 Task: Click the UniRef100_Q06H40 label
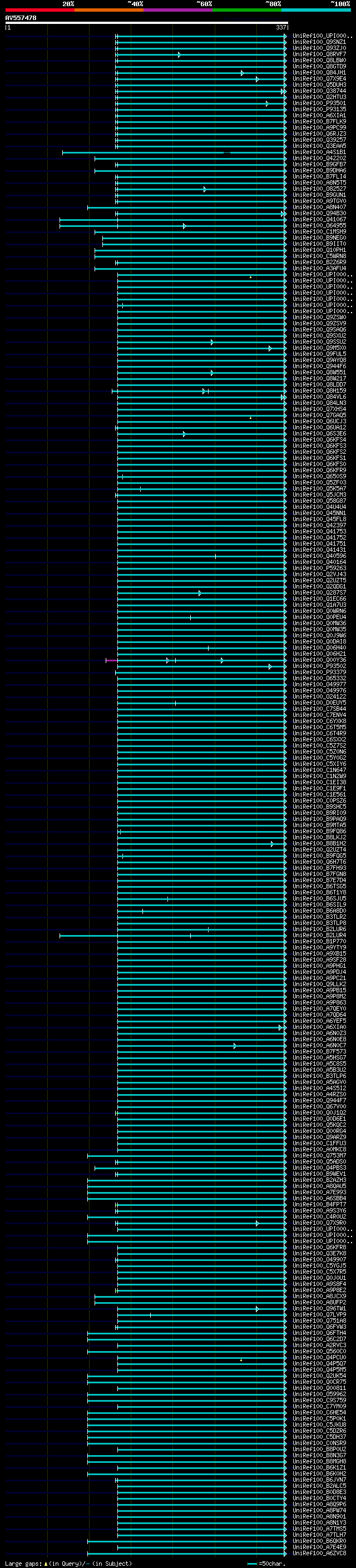319,647
